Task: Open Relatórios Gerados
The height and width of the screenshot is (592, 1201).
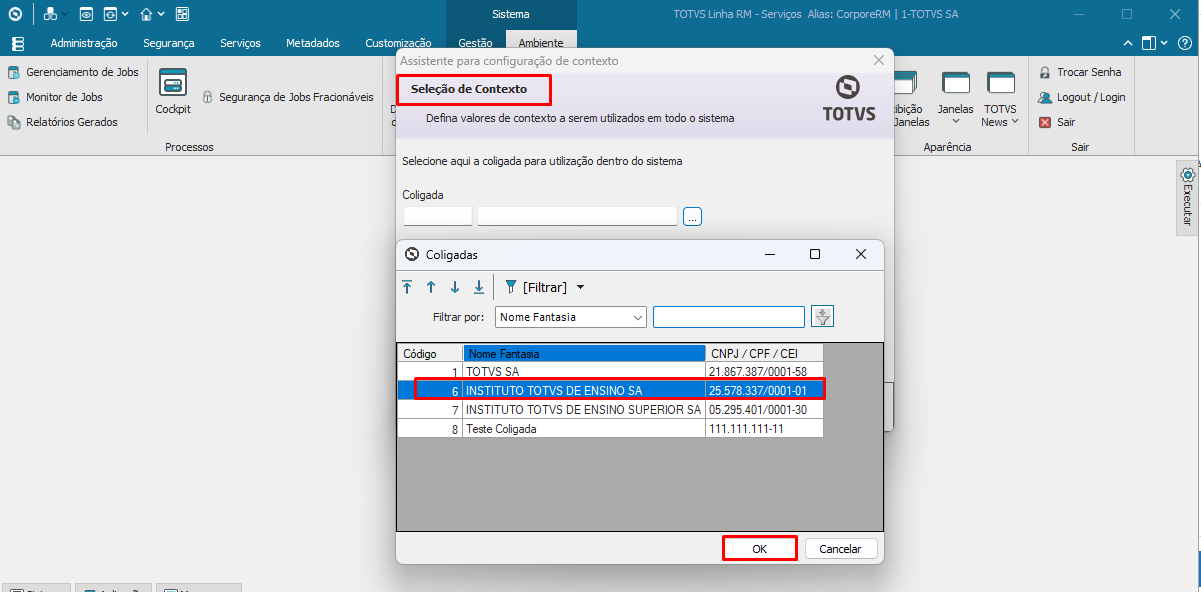Action: point(62,122)
